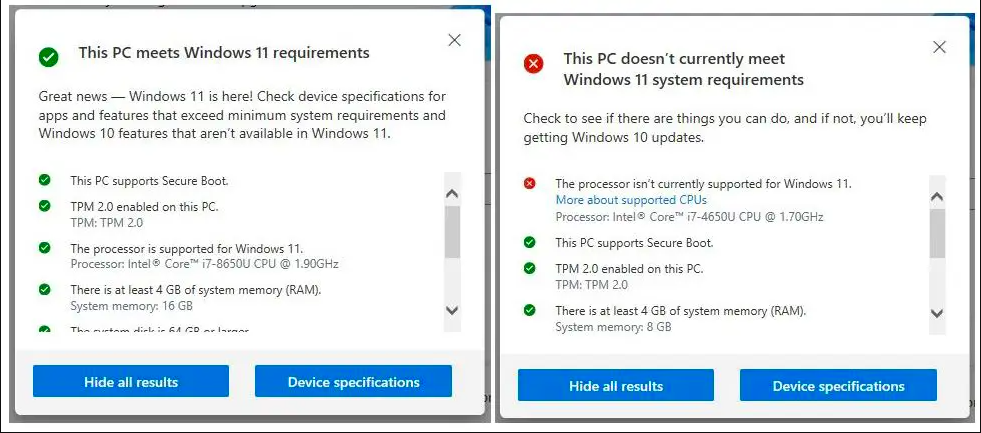Click the large green checkmark beside the left dialog title
The image size is (981, 433).
pyautogui.click(x=48, y=56)
